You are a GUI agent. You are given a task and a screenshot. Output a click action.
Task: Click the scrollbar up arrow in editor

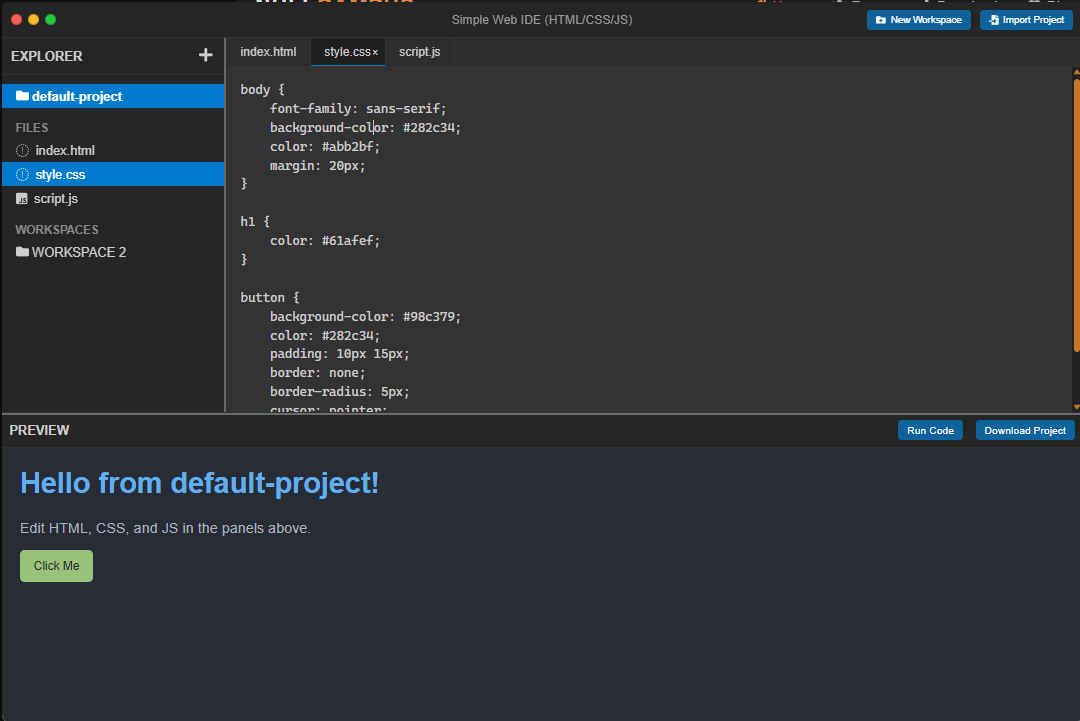(1077, 71)
